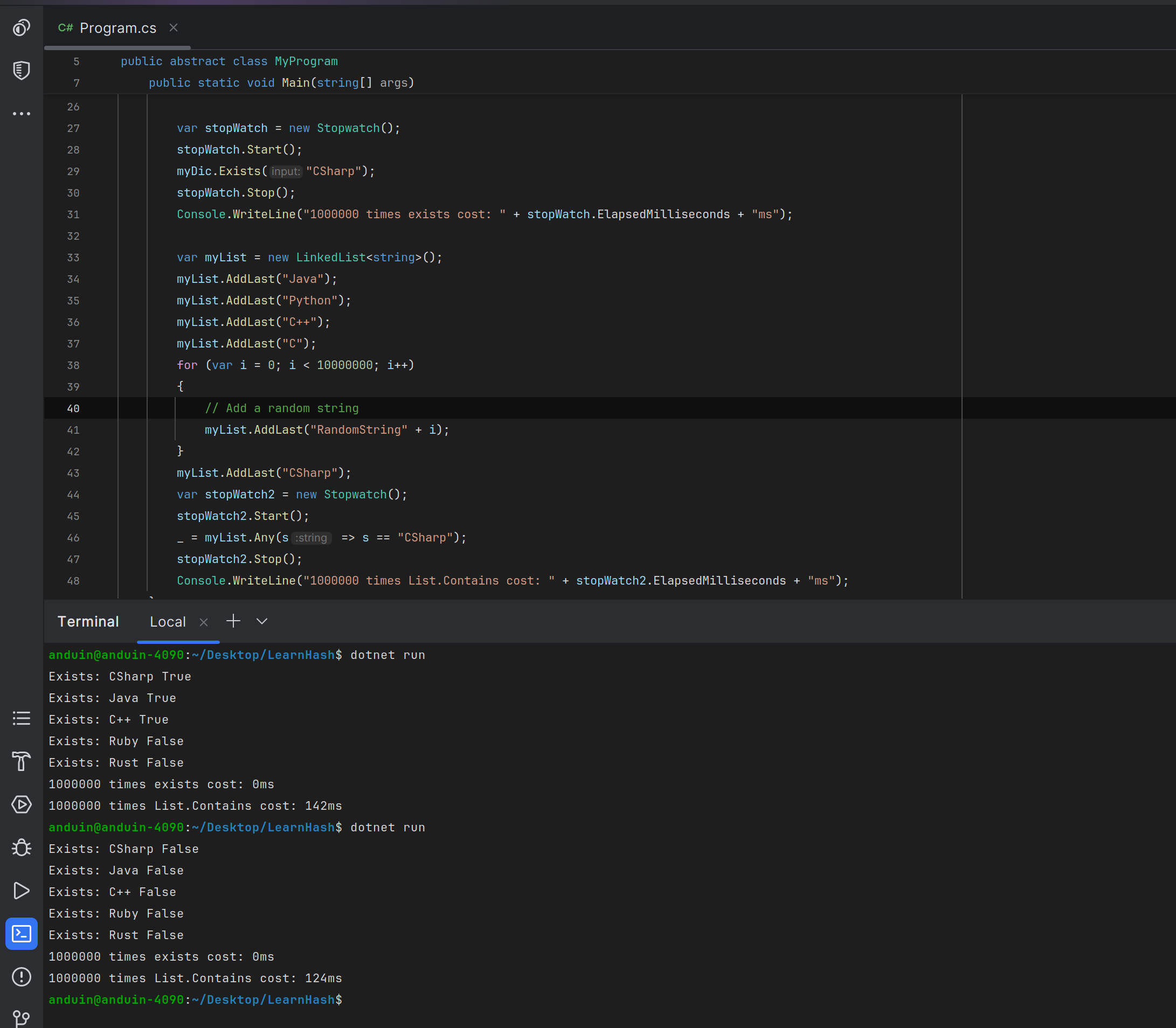The image size is (1176, 1028).
Task: Open the AI Assistant spiral icon
Action: 21,27
